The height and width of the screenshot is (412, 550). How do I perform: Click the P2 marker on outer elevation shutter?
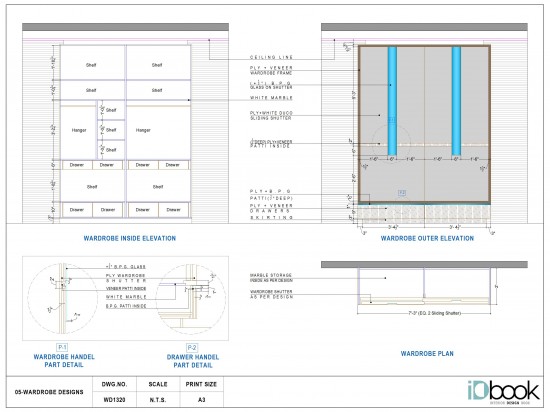[x=402, y=193]
